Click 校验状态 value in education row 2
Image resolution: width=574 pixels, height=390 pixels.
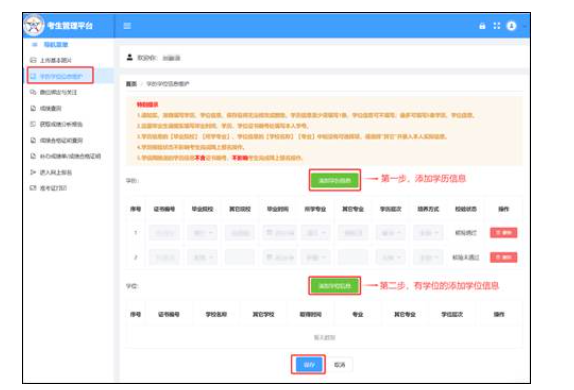click(466, 257)
